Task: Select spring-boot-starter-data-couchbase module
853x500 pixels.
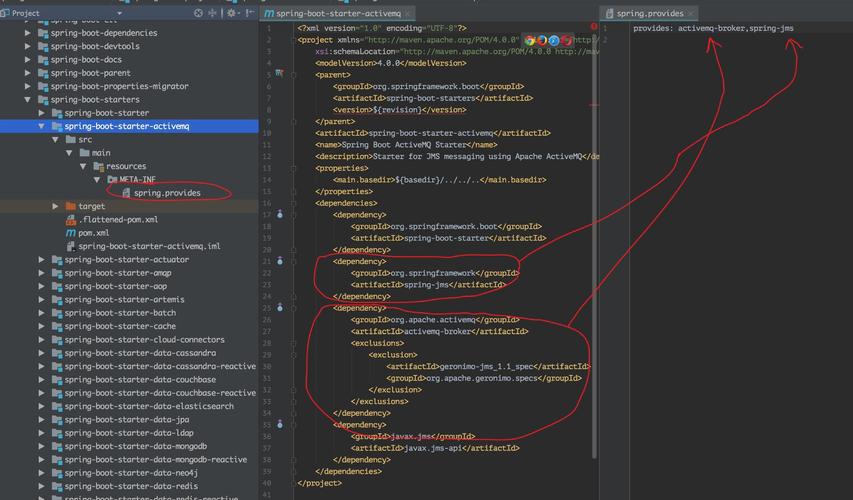Action: click(140, 380)
